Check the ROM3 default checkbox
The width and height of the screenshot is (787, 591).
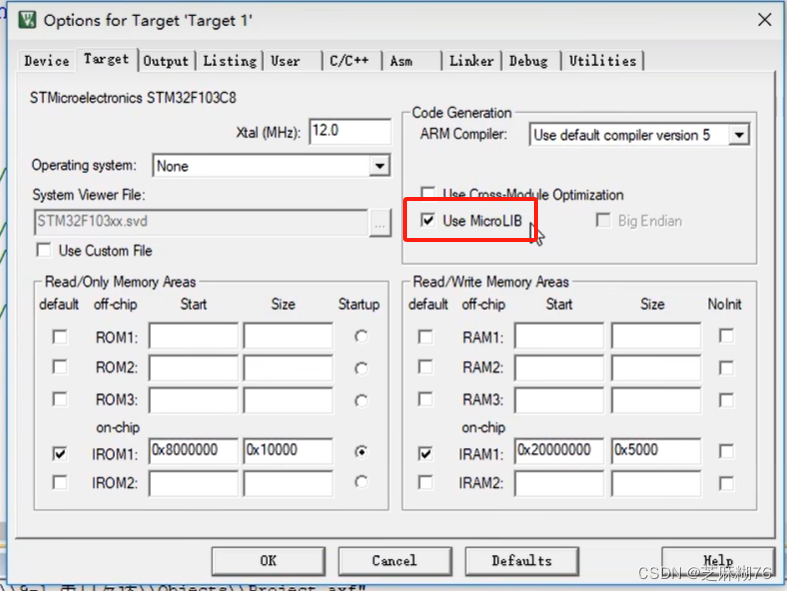pos(60,399)
